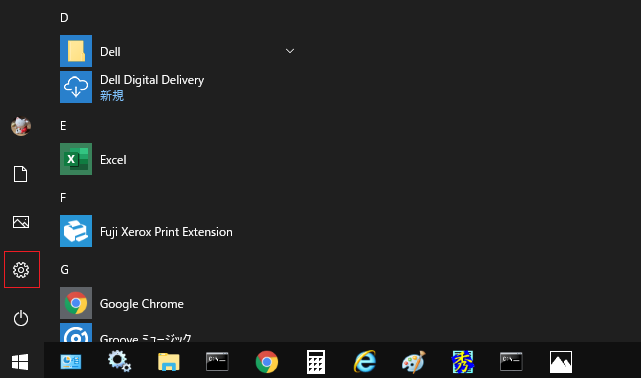This screenshot has width=641, height=378.
Task: Open Groove Music app icon
Action: 76,333
